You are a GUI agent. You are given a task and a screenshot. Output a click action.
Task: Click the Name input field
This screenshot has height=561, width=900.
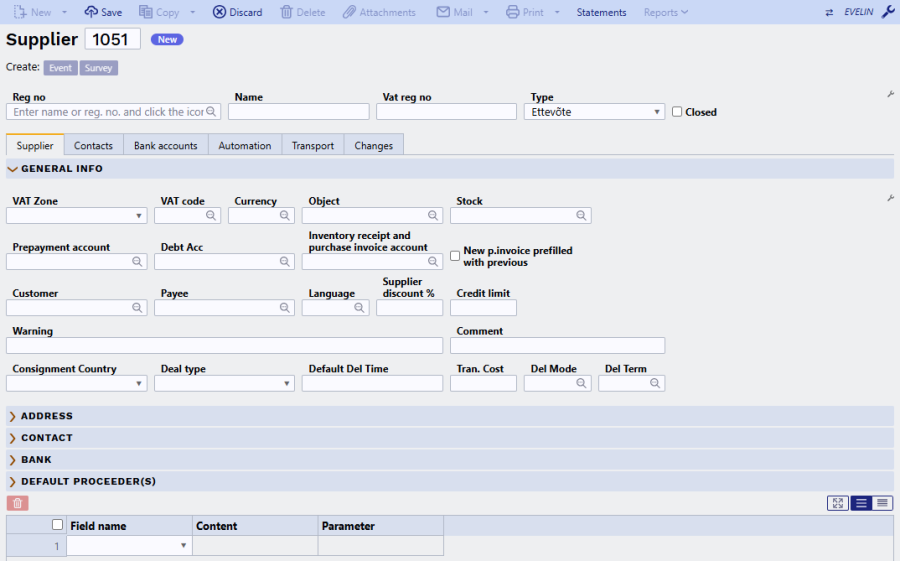[x=298, y=112]
